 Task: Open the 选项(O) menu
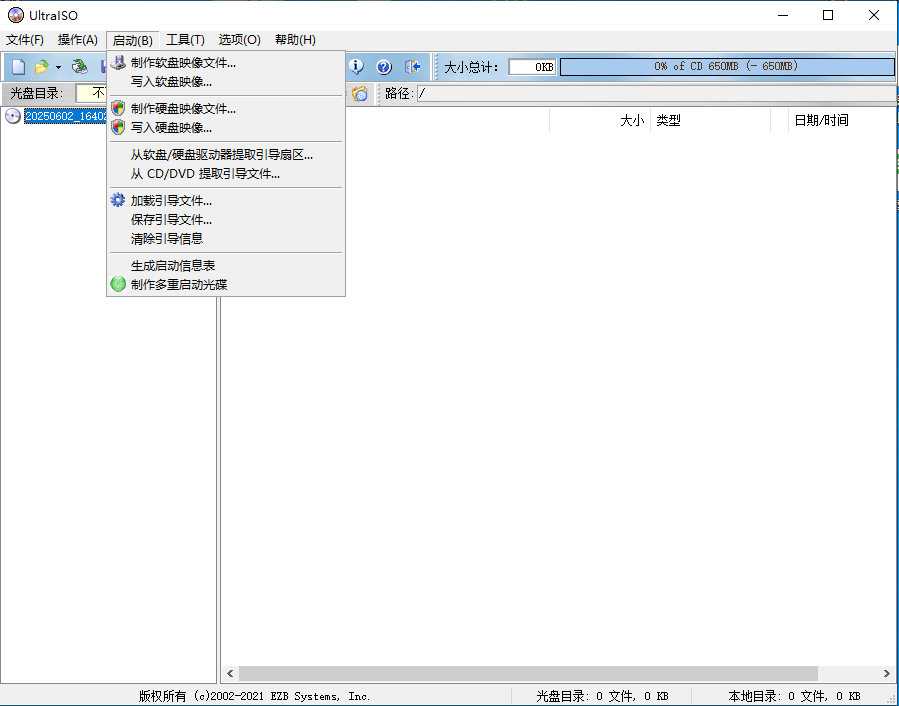(x=240, y=40)
